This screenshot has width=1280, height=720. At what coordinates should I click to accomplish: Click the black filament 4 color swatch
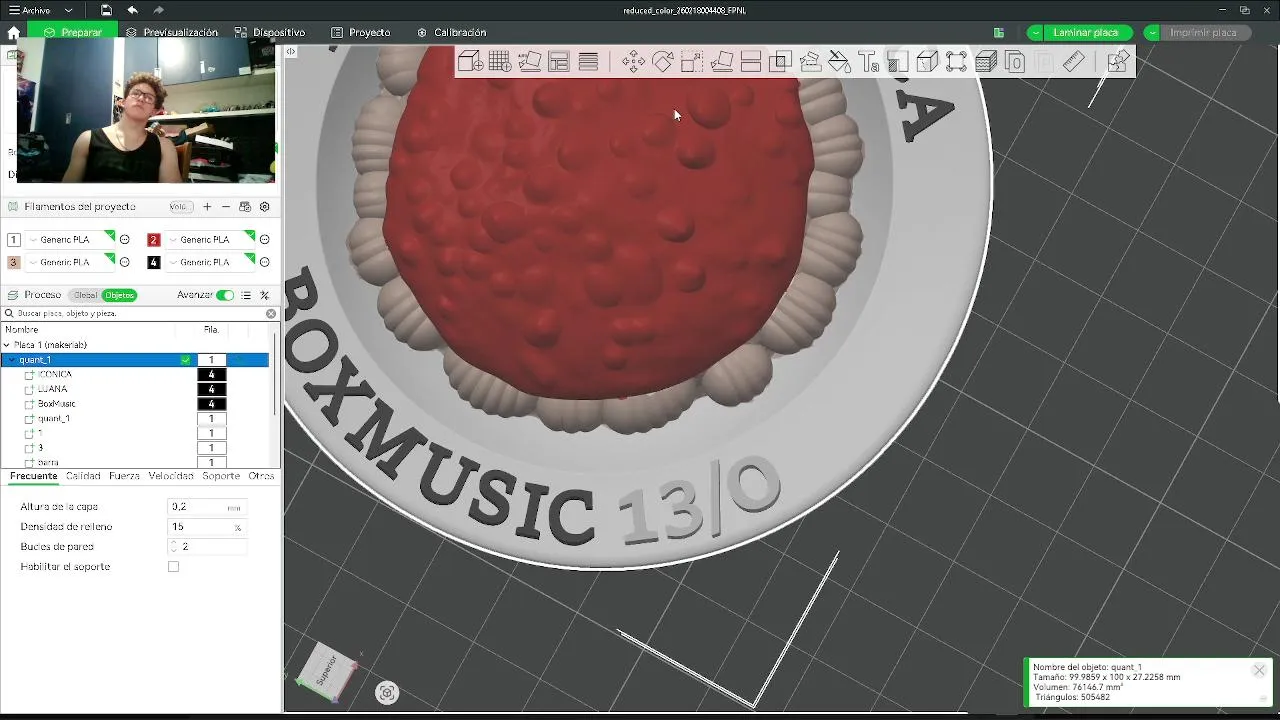154,263
